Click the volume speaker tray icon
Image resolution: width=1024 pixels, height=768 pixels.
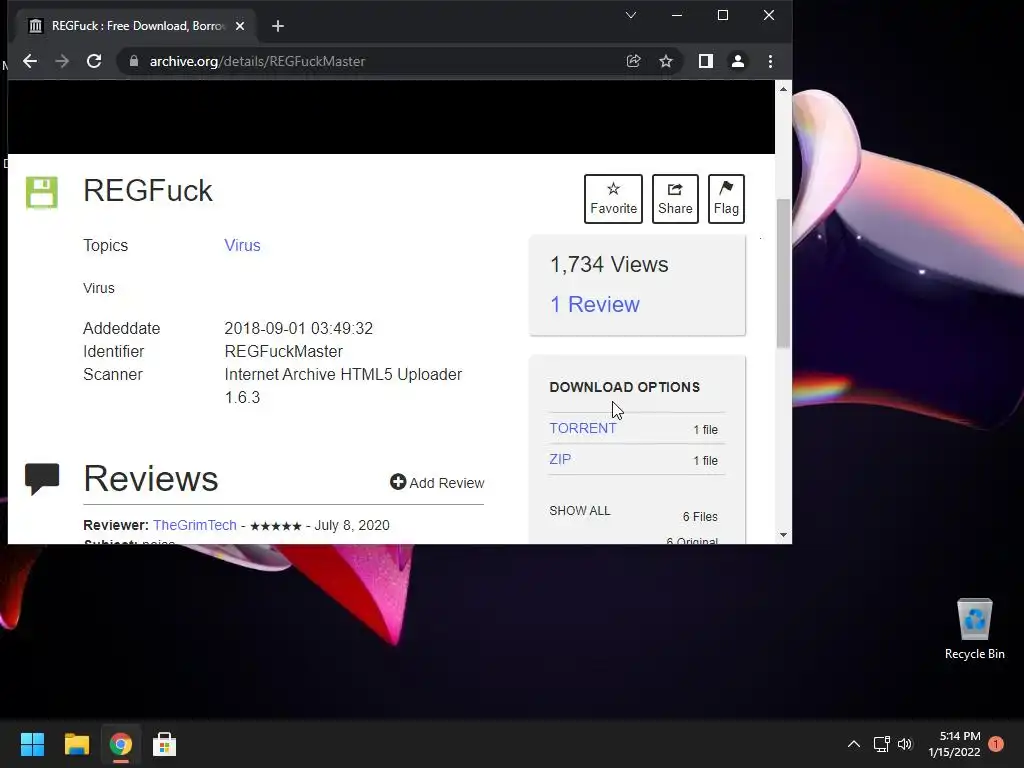pyautogui.click(x=904, y=744)
